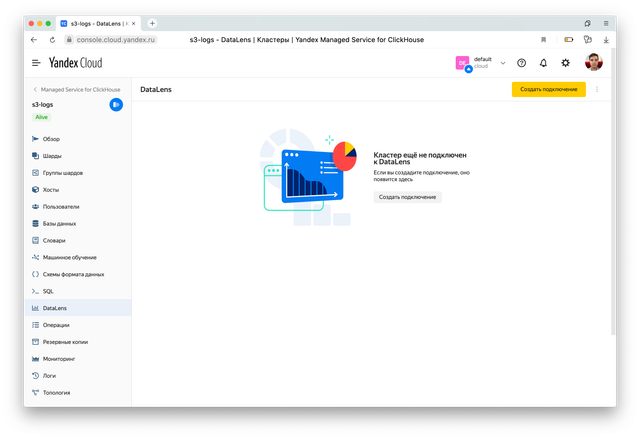The height and width of the screenshot is (438, 640).
Task: Click the browser back arrow
Action: tap(35, 39)
